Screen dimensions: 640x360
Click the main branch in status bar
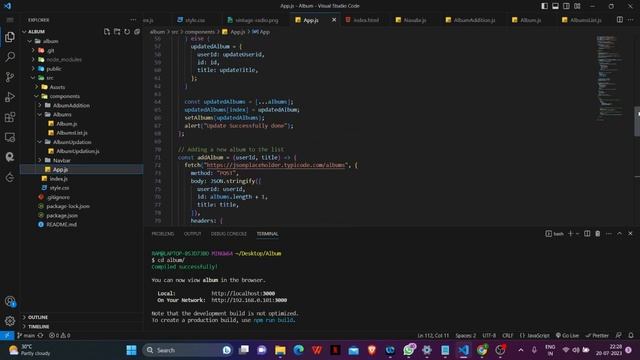26,336
